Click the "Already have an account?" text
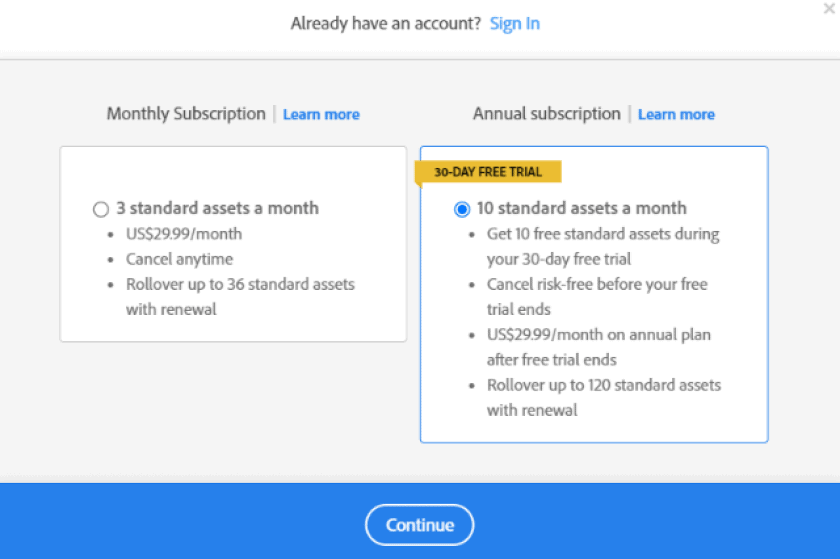 tap(386, 23)
